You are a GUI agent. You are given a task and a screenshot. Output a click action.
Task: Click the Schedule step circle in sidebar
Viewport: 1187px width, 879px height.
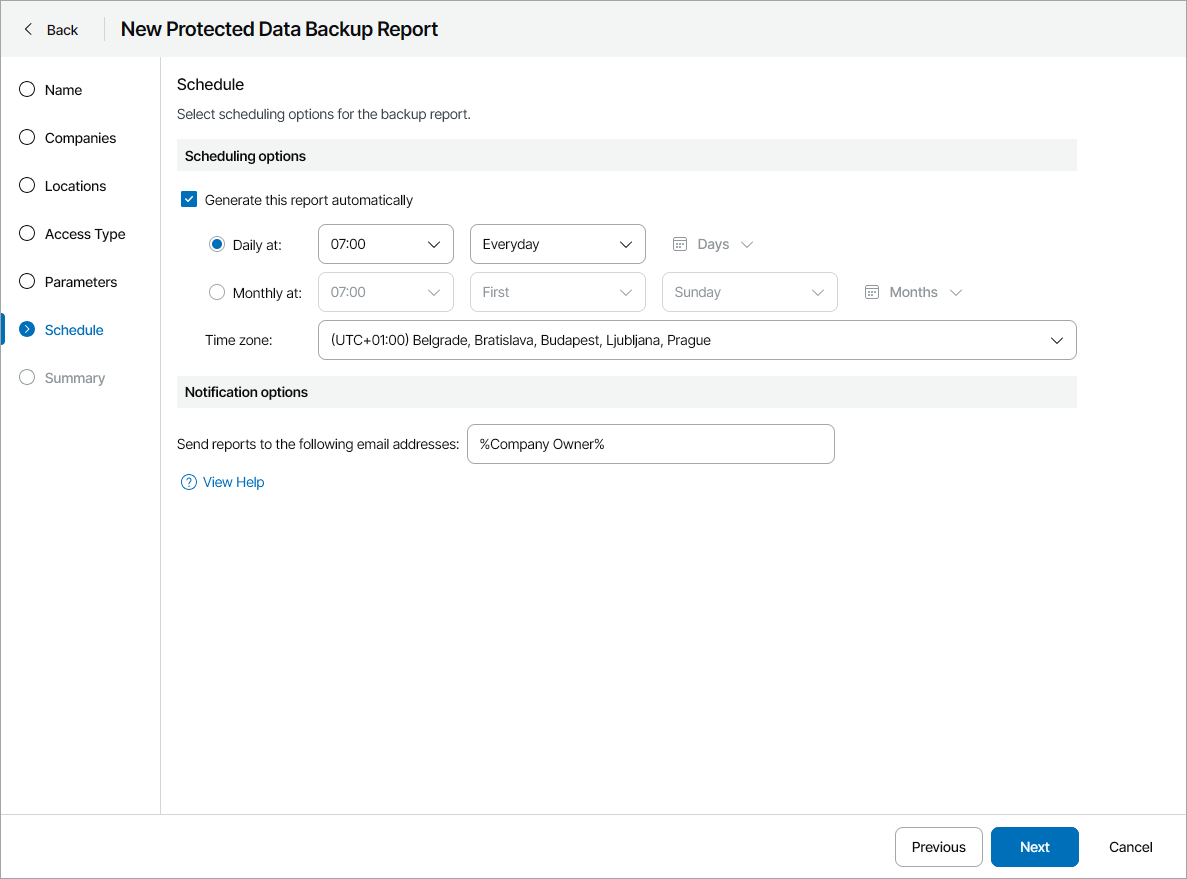26,329
